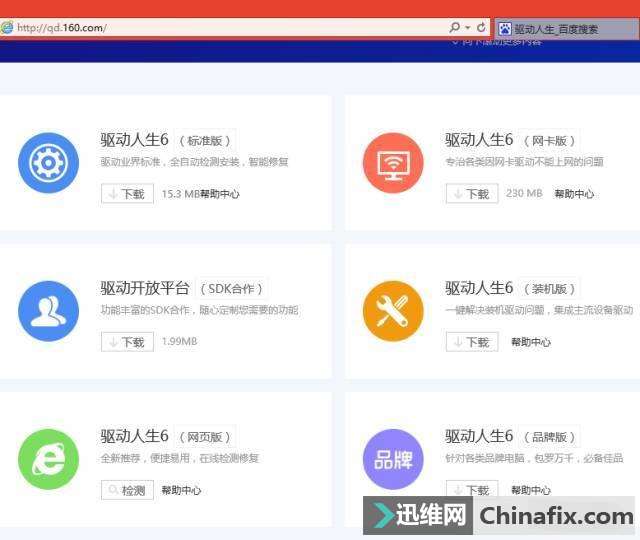Click the orange-red network monitor icon for 网卡版
The image size is (640, 540).
tap(393, 163)
